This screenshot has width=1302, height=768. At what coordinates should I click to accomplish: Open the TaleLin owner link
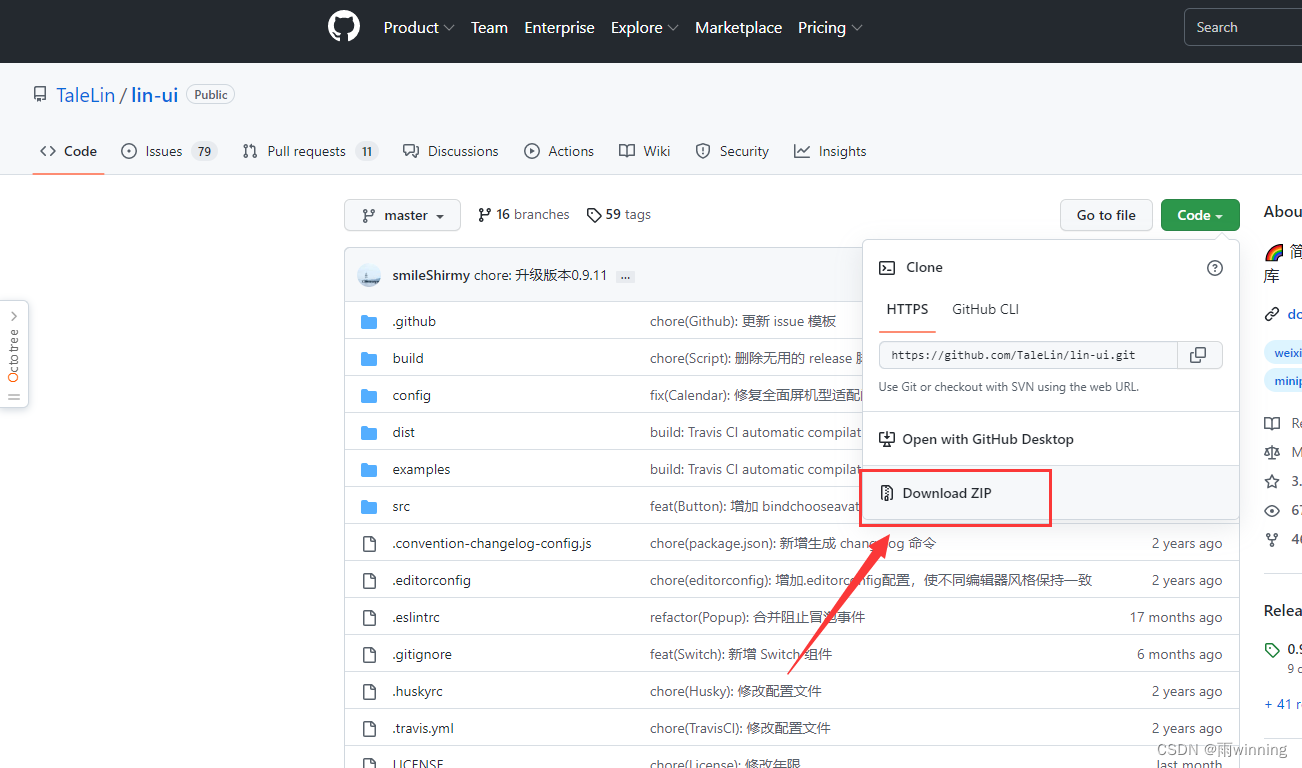[85, 95]
